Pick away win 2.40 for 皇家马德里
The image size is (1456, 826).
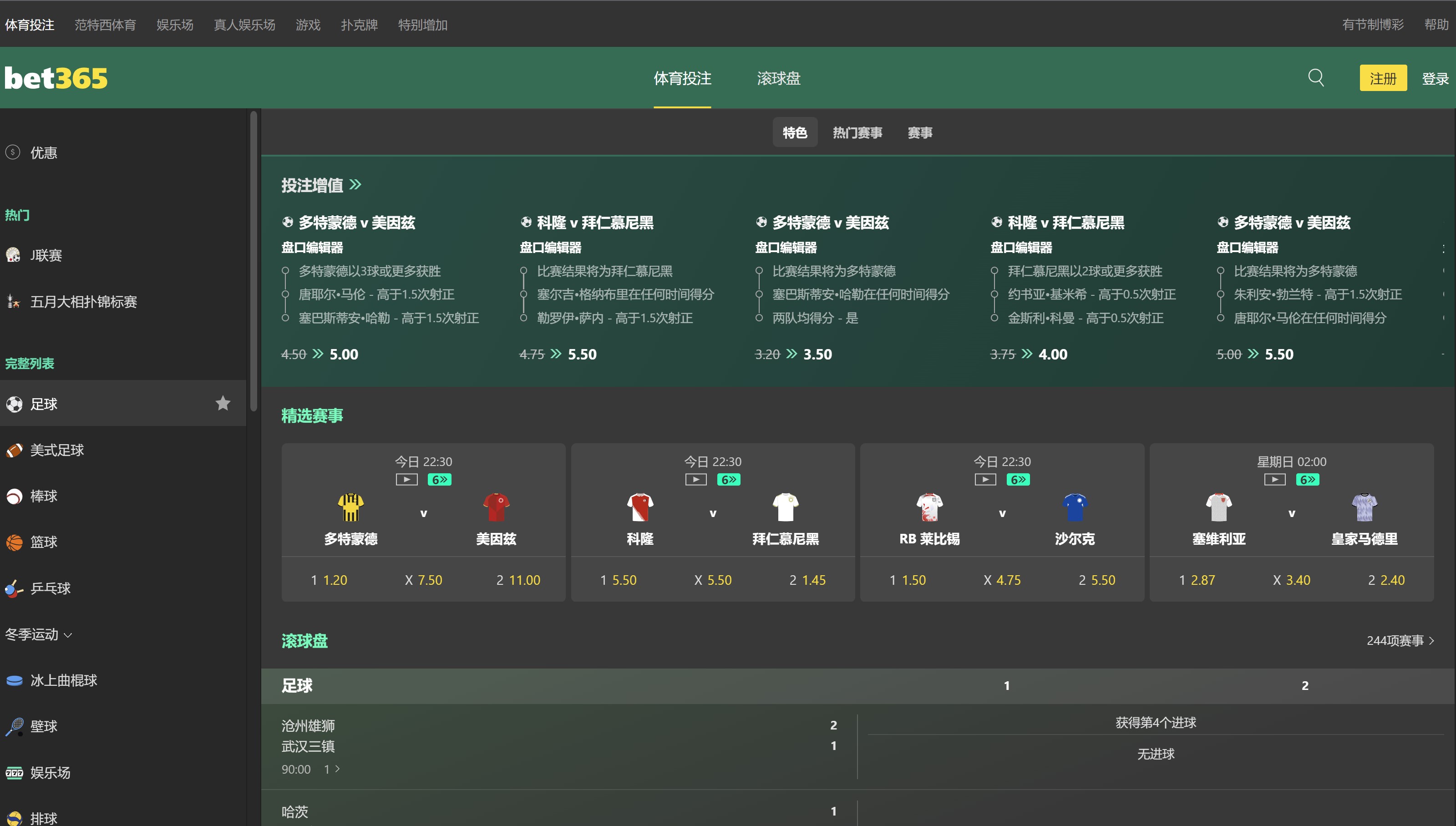(x=1385, y=580)
